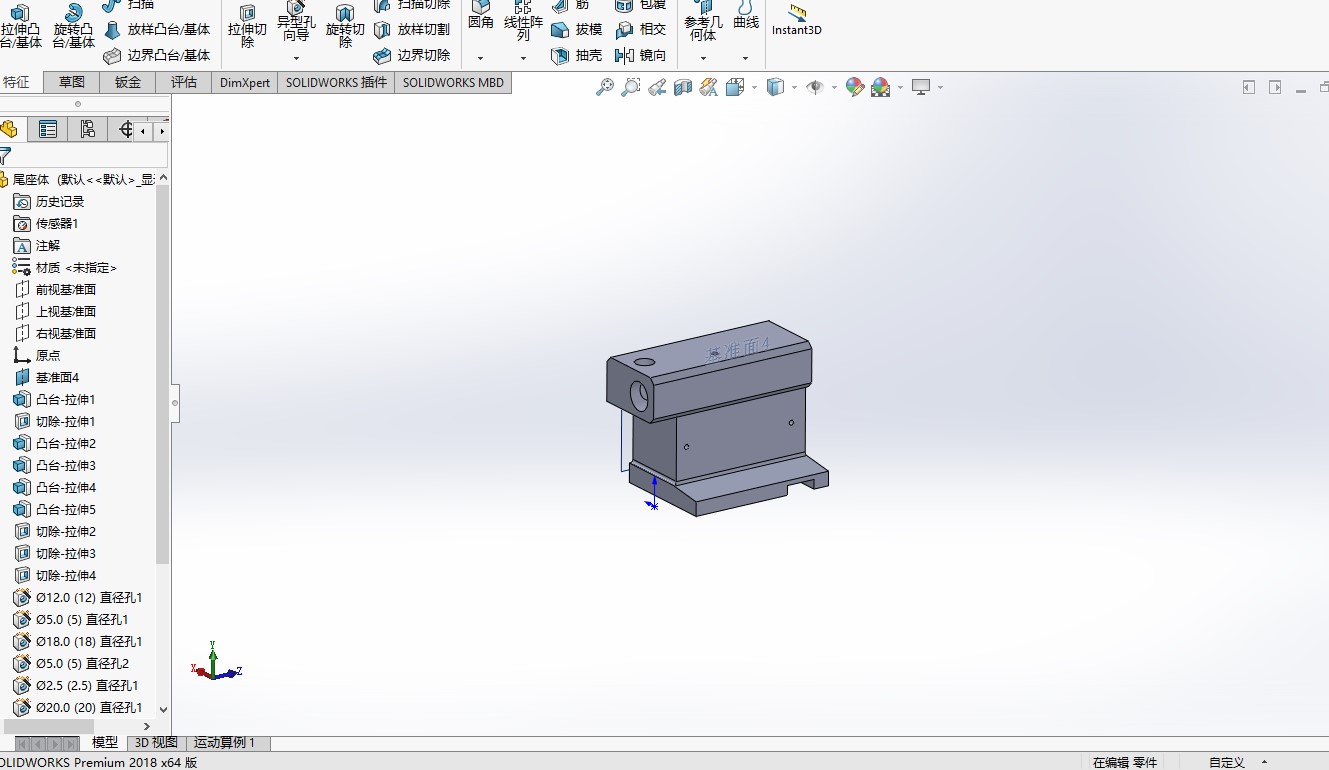Select the Fillet (圆角) tool

point(481,16)
